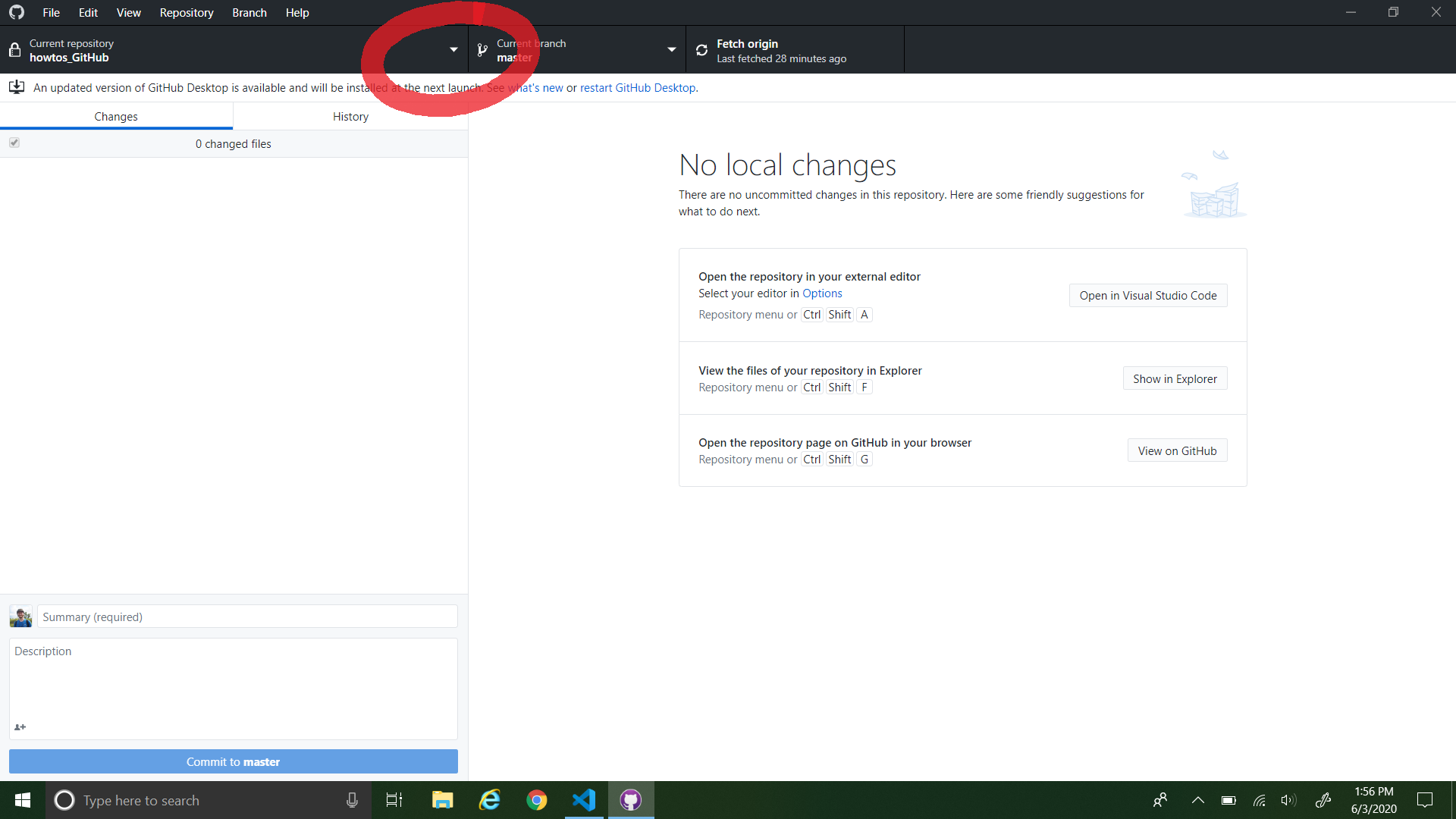1456x819 pixels.
Task: Switch to the History tab
Action: pyautogui.click(x=350, y=116)
